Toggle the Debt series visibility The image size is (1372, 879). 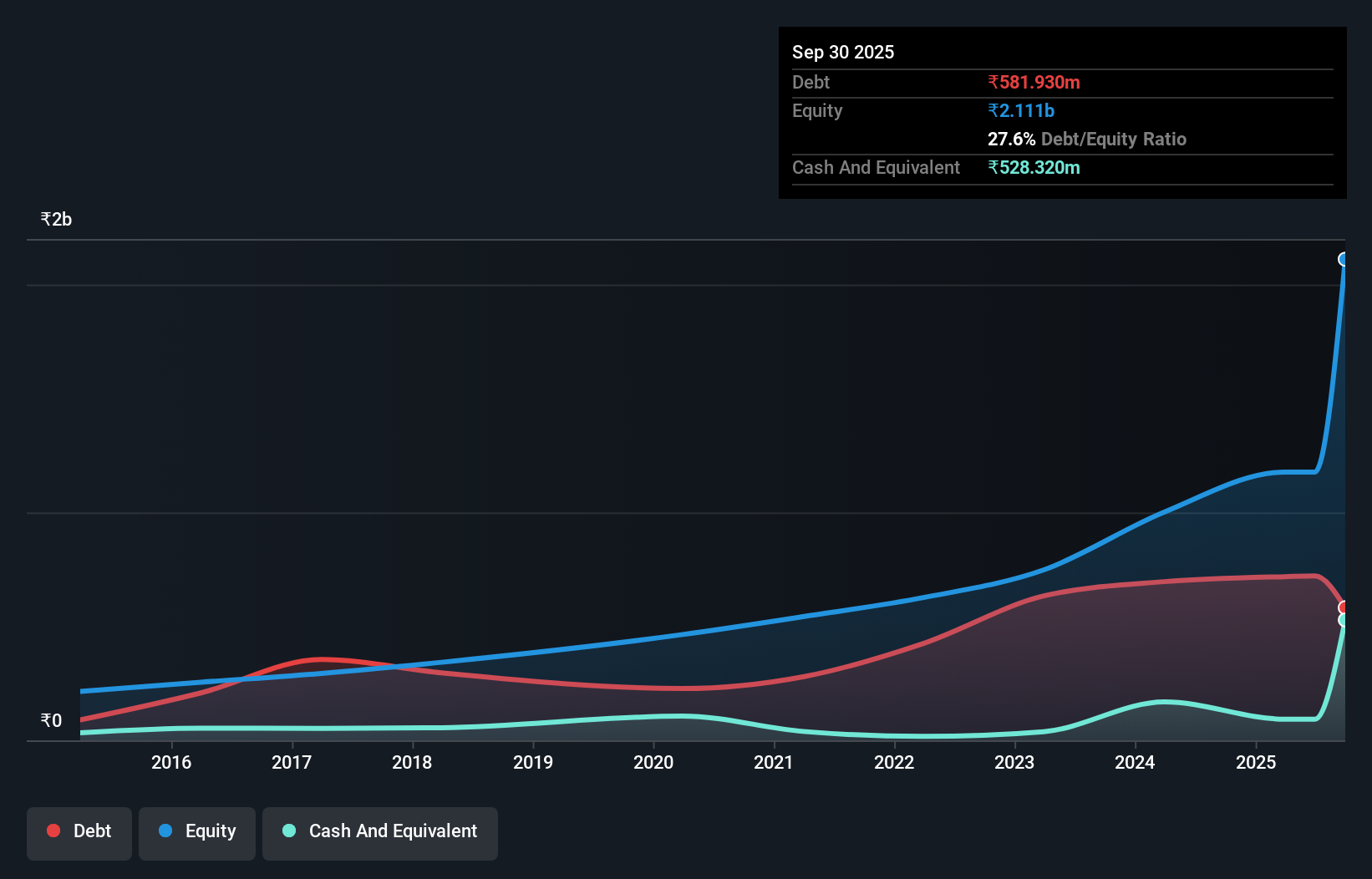[x=79, y=831]
